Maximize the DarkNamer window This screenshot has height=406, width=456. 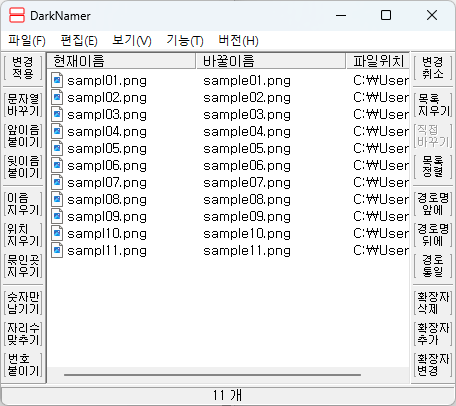[x=386, y=15]
